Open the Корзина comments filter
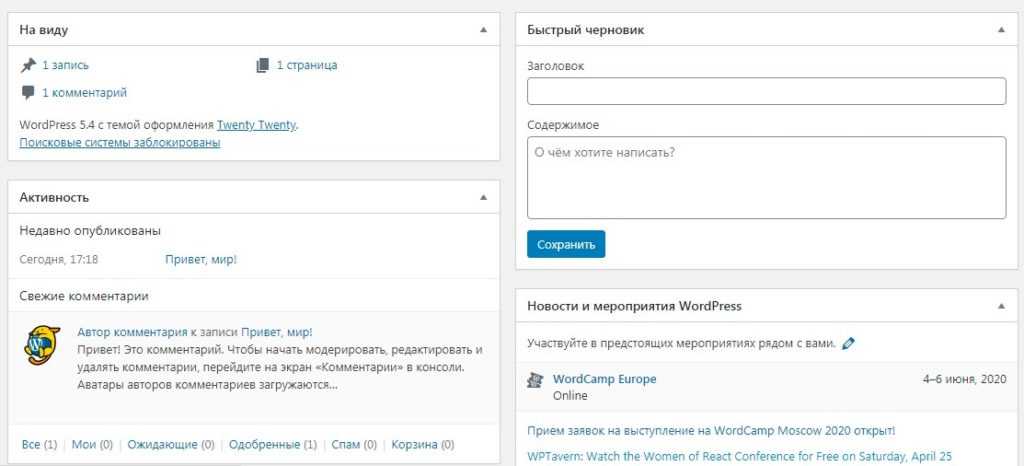The height and width of the screenshot is (466, 1024). (x=415, y=445)
